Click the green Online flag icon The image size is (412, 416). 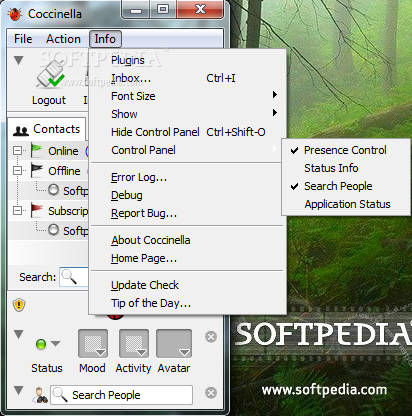[x=37, y=150]
